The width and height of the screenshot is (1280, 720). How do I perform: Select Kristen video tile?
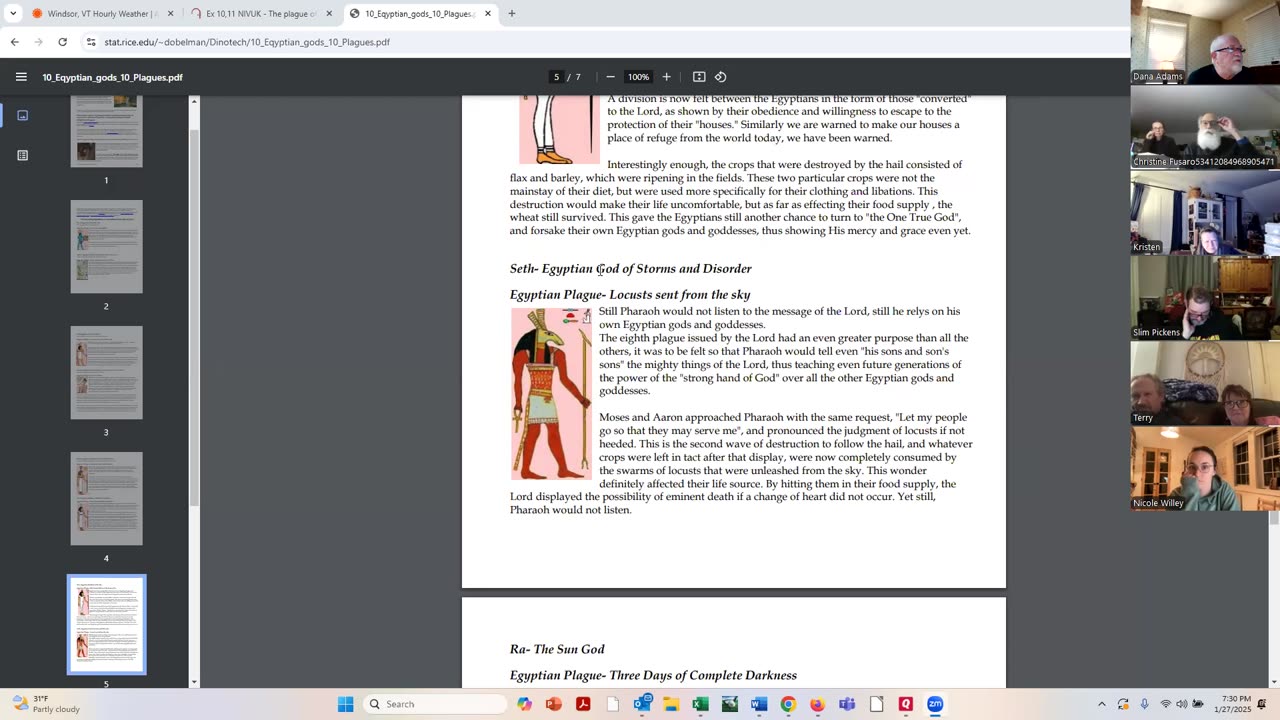(x=1205, y=212)
